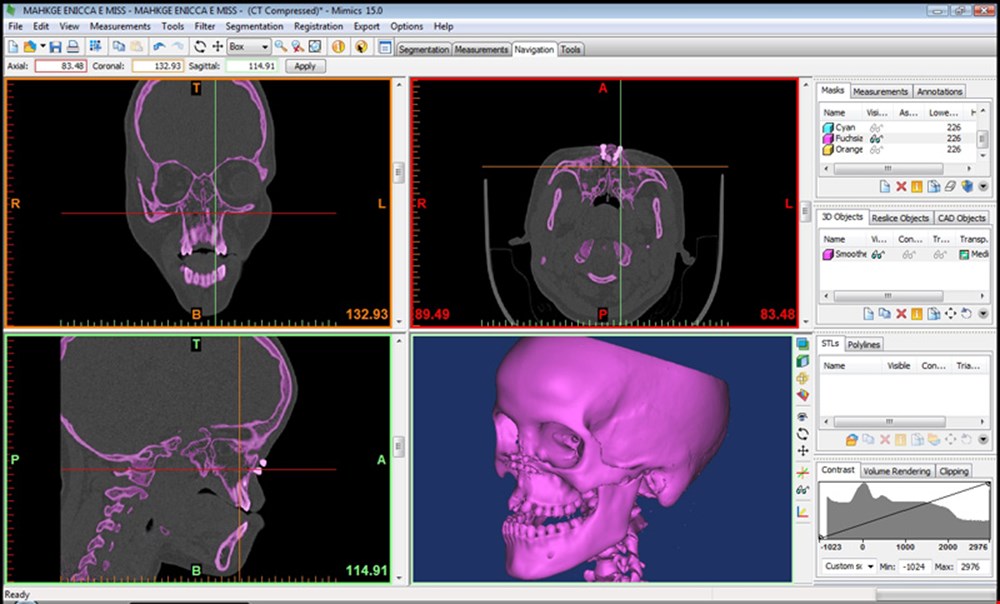Click the 3D view pan icon
Screen dimensions: 1000x604
(802, 450)
